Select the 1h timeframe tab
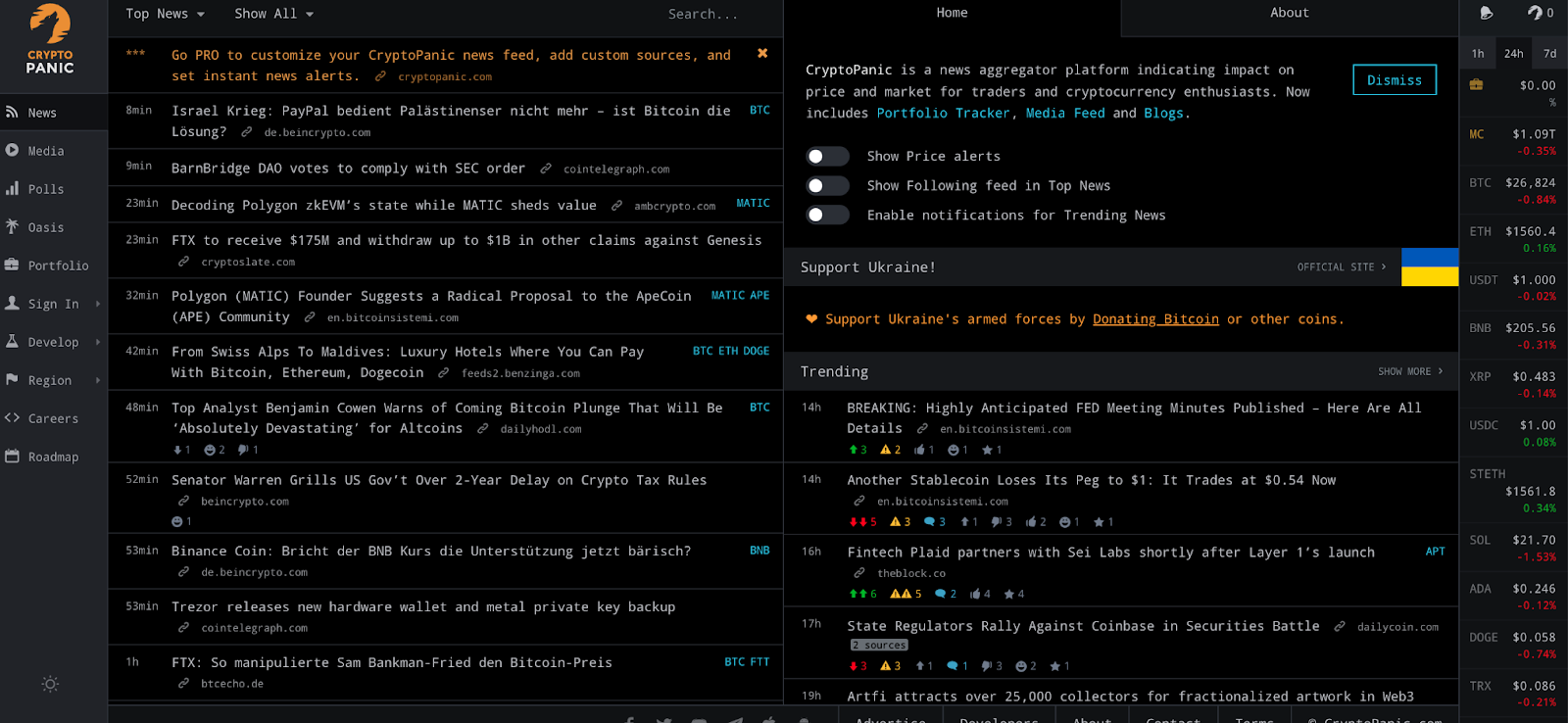The height and width of the screenshot is (723, 1568). tap(1478, 54)
